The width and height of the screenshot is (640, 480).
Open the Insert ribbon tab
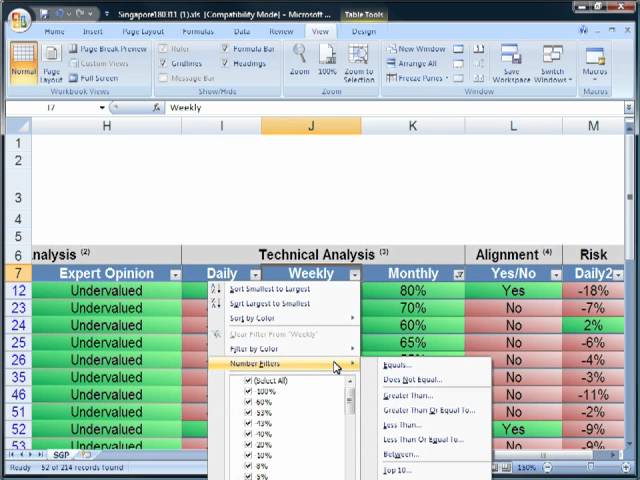coord(93,31)
